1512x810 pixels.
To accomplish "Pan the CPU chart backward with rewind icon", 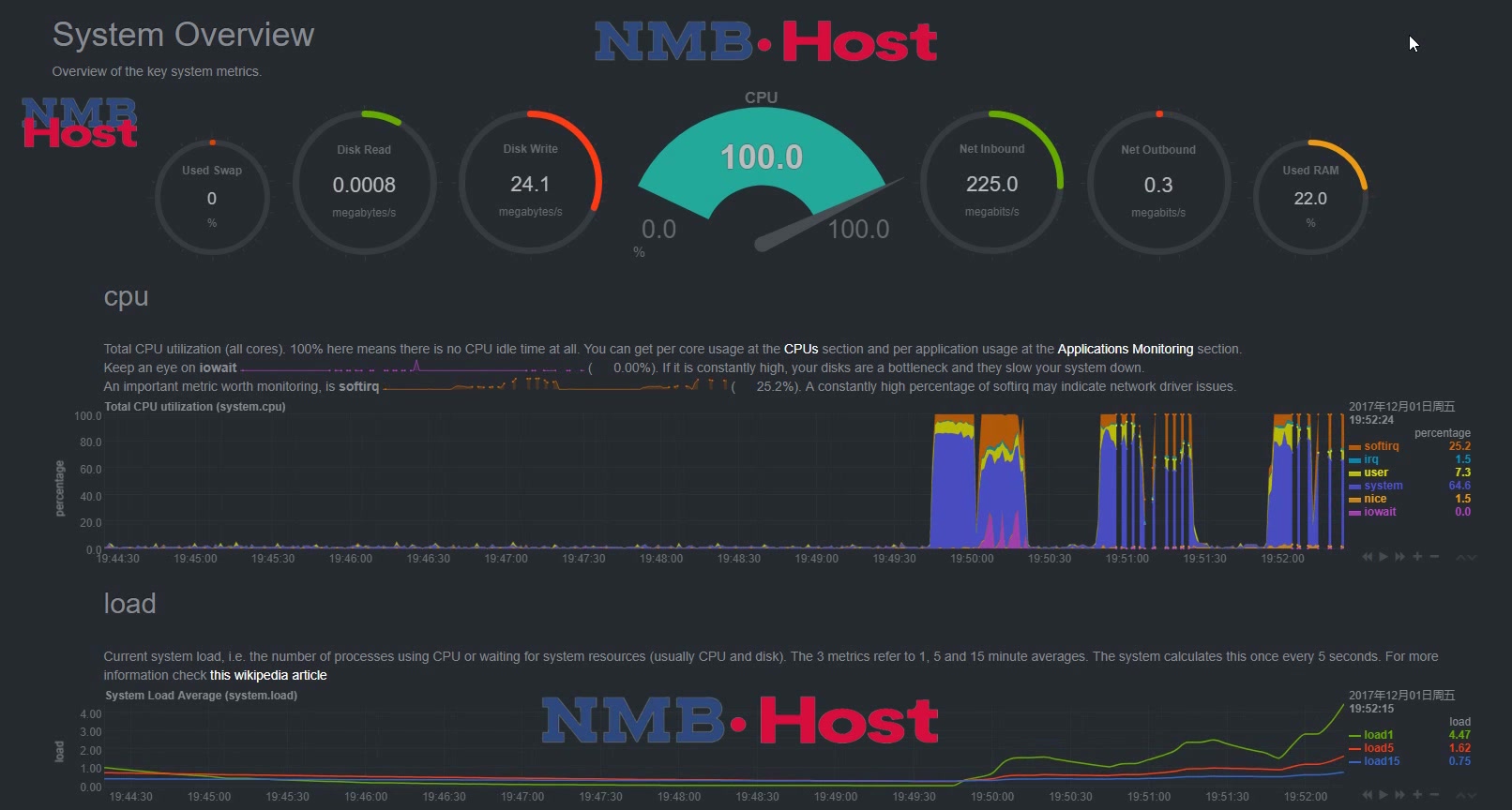I will [1368, 557].
